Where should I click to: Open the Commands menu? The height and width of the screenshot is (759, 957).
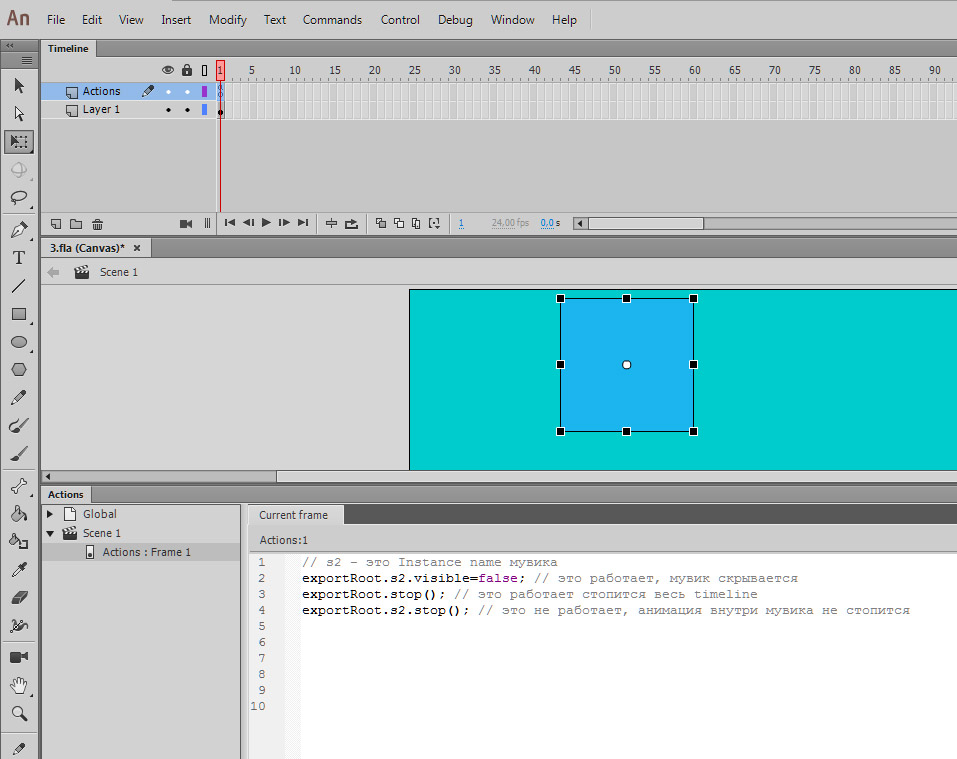point(332,20)
